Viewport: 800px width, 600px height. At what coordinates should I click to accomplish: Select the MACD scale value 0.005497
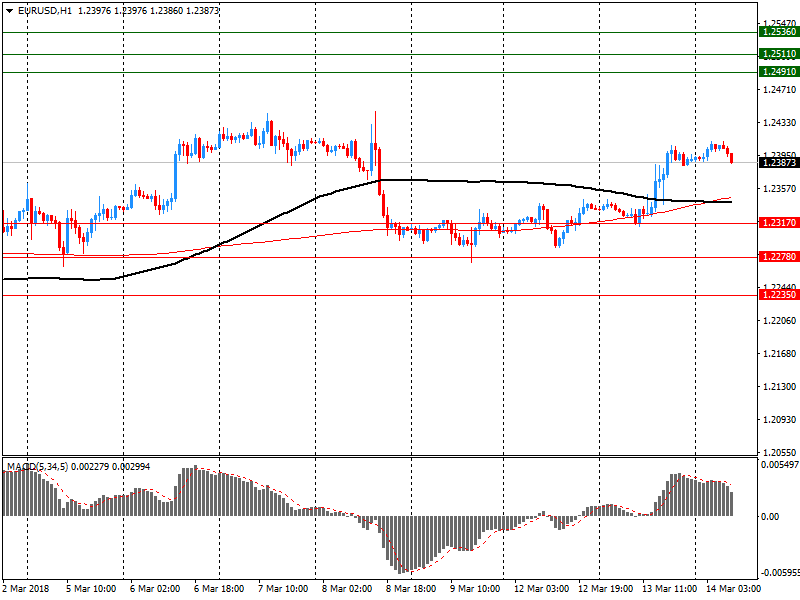click(x=780, y=465)
